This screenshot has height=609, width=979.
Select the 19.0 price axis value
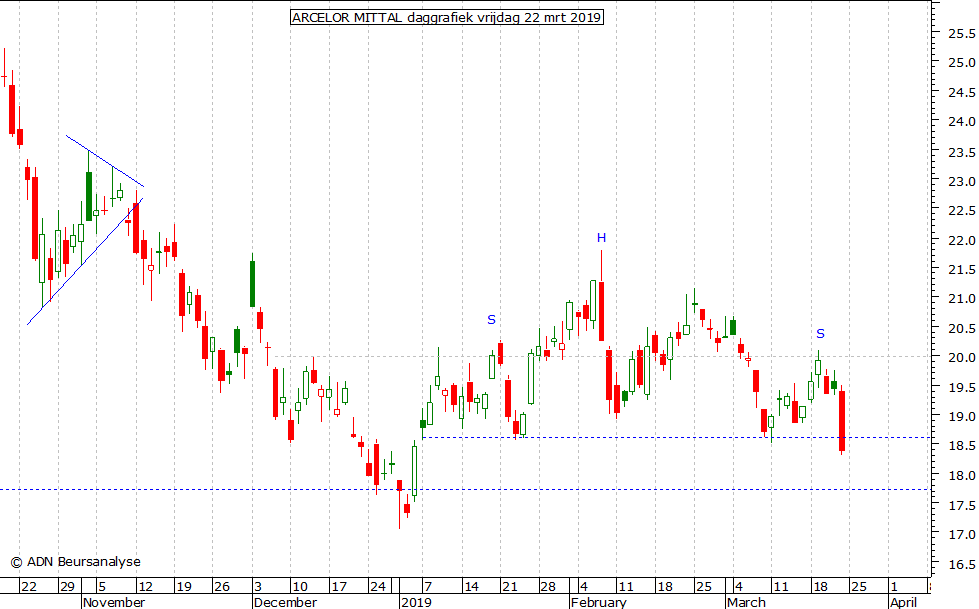(962, 417)
